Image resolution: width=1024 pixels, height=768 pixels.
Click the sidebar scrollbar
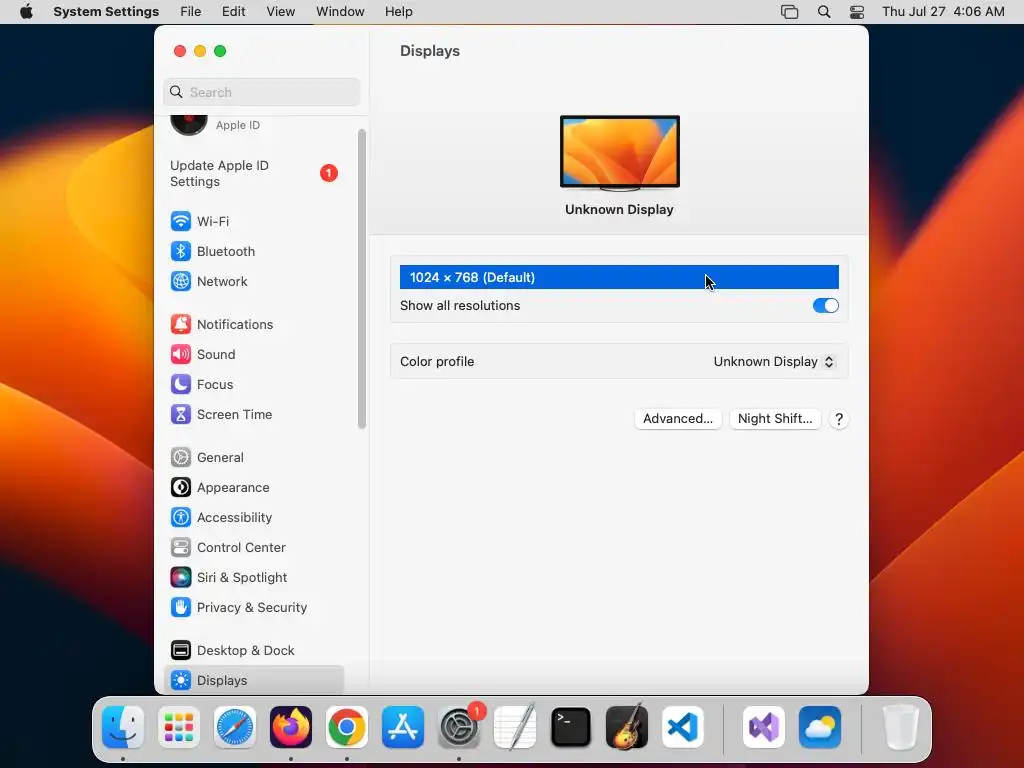(362, 279)
